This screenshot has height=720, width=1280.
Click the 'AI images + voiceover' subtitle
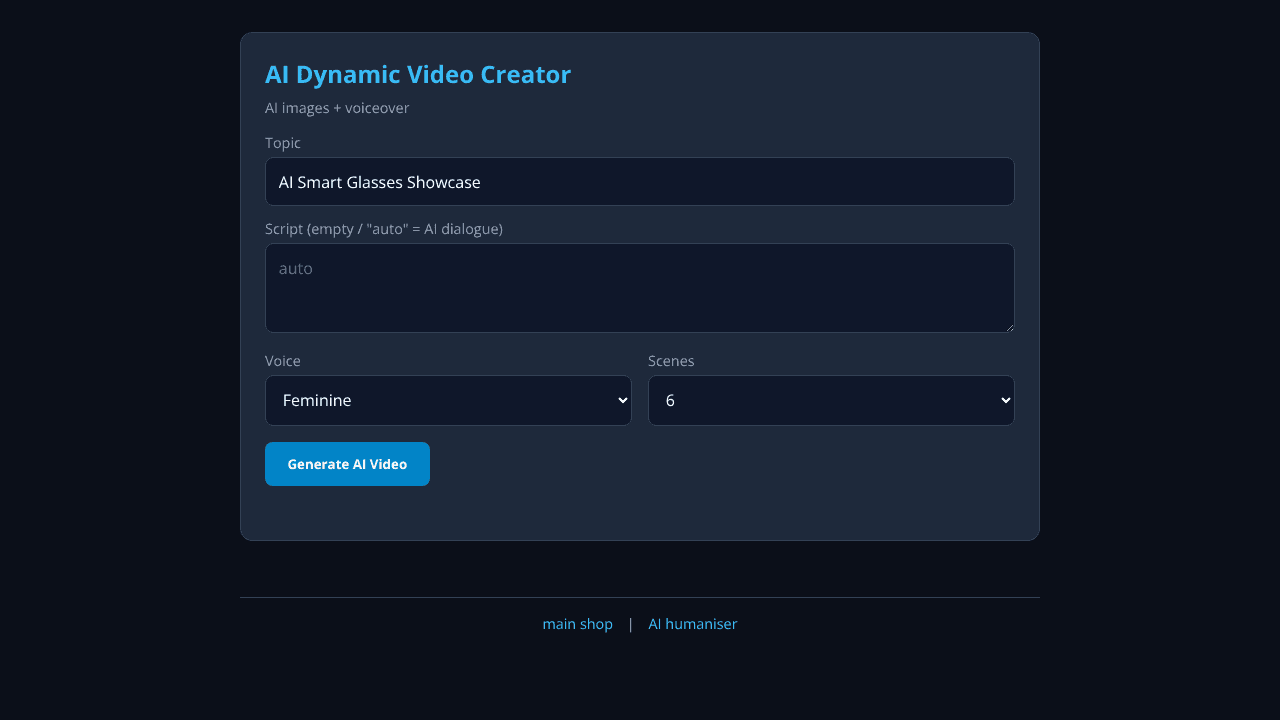click(337, 108)
